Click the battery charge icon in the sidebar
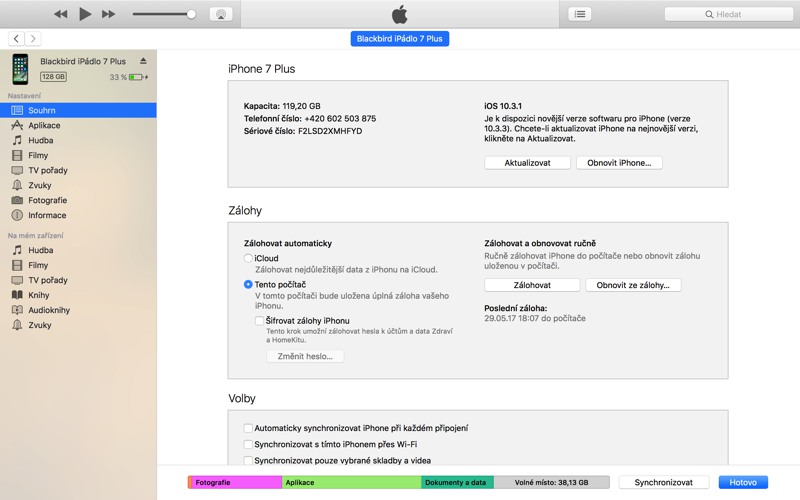This screenshot has height=500, width=800. click(x=138, y=77)
